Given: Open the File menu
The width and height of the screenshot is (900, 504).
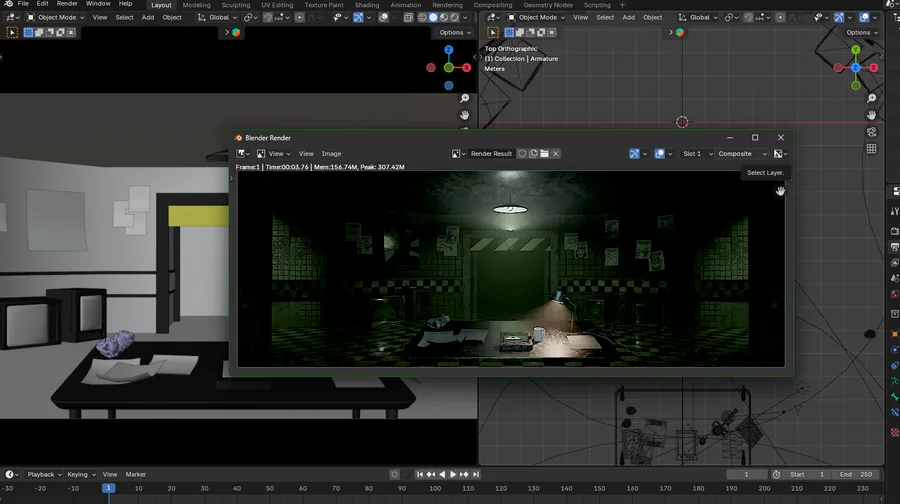Looking at the screenshot, I should click(x=23, y=4).
